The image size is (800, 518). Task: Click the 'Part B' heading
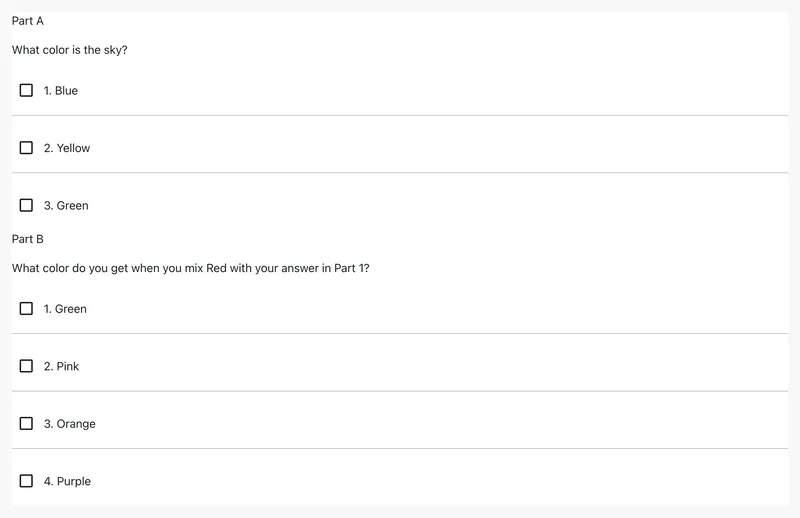(x=28, y=239)
